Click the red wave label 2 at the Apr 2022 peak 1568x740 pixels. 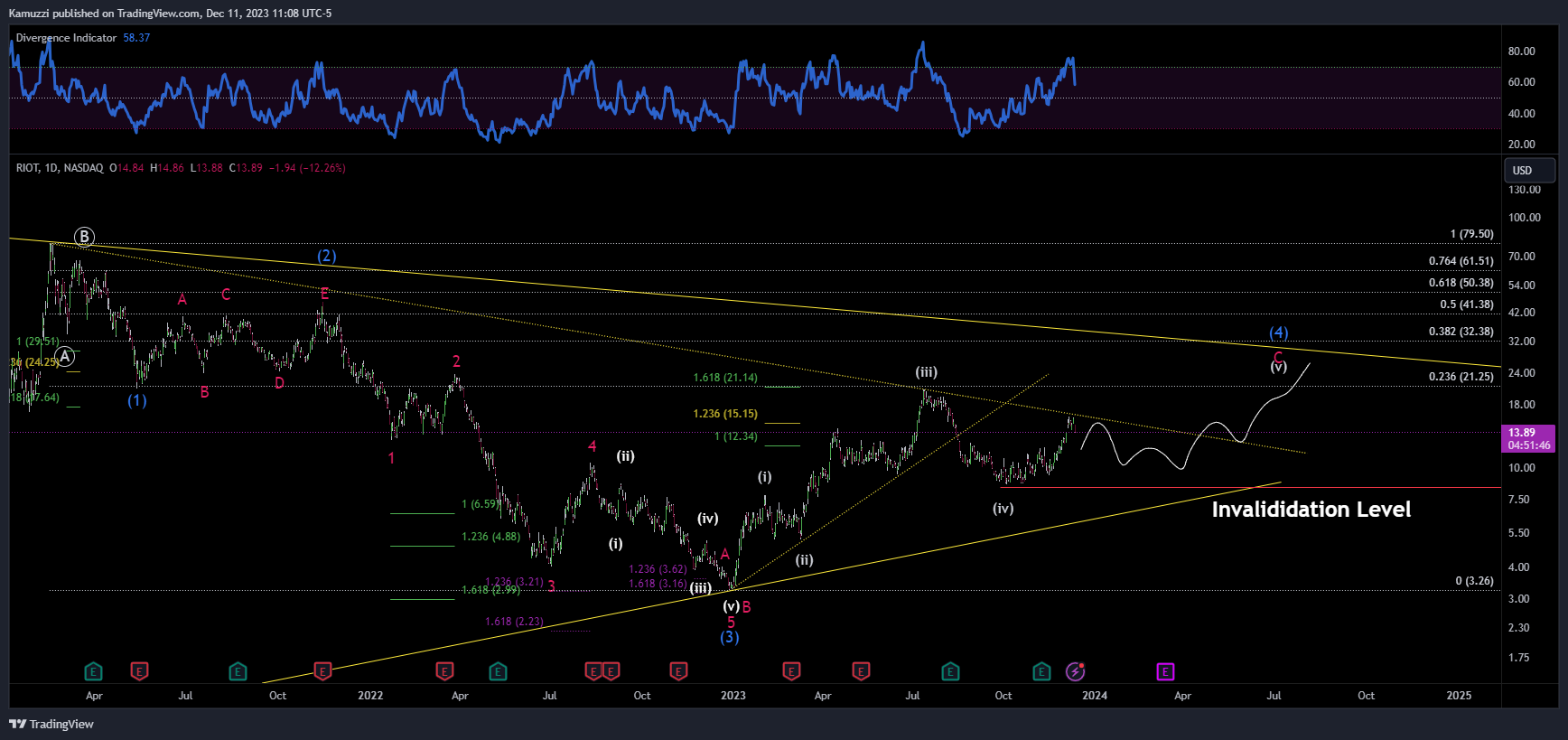tap(456, 361)
